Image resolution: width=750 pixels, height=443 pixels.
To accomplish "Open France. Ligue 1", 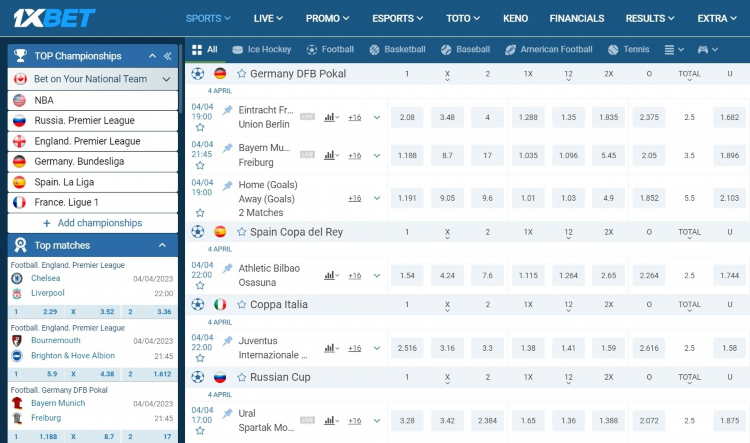I will [x=93, y=202].
